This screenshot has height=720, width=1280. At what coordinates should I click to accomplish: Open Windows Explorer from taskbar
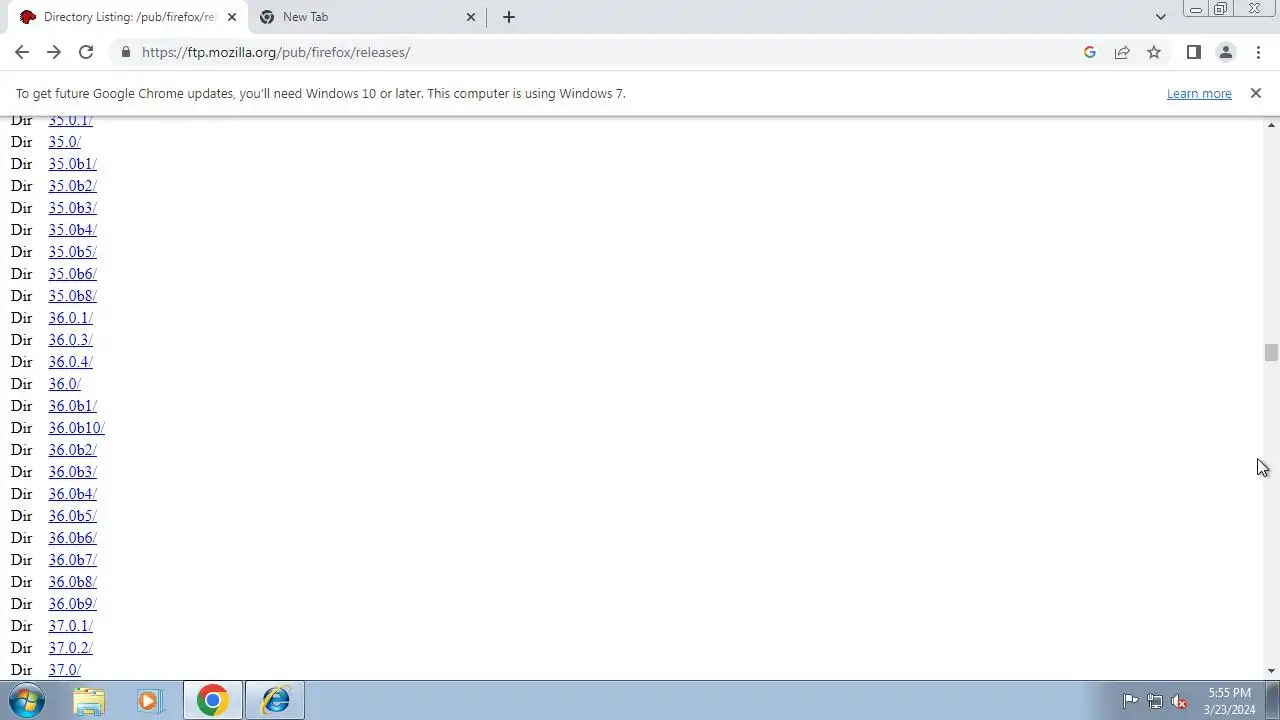(89, 700)
